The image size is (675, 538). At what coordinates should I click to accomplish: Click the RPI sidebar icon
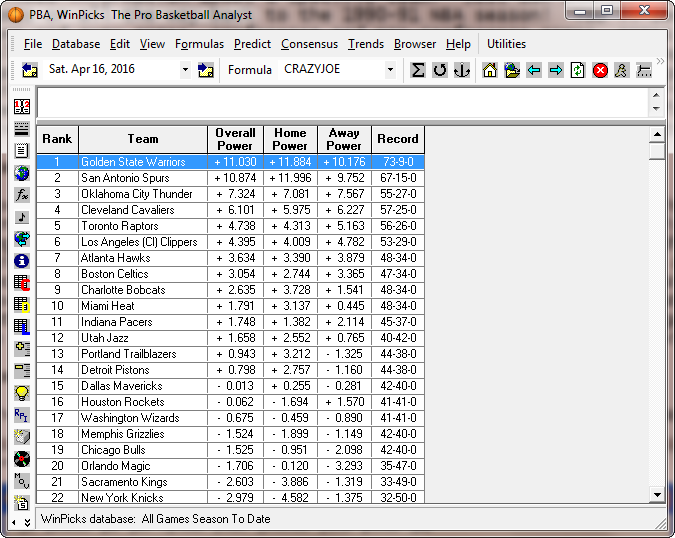(x=22, y=414)
